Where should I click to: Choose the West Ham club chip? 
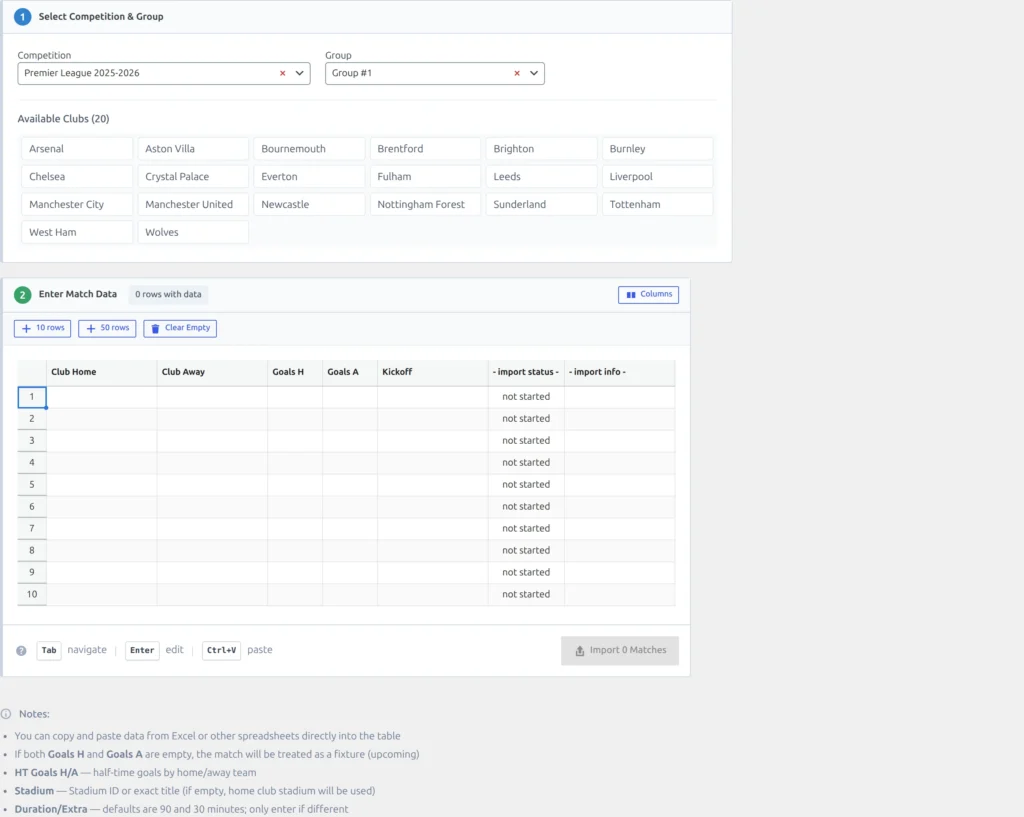[77, 232]
